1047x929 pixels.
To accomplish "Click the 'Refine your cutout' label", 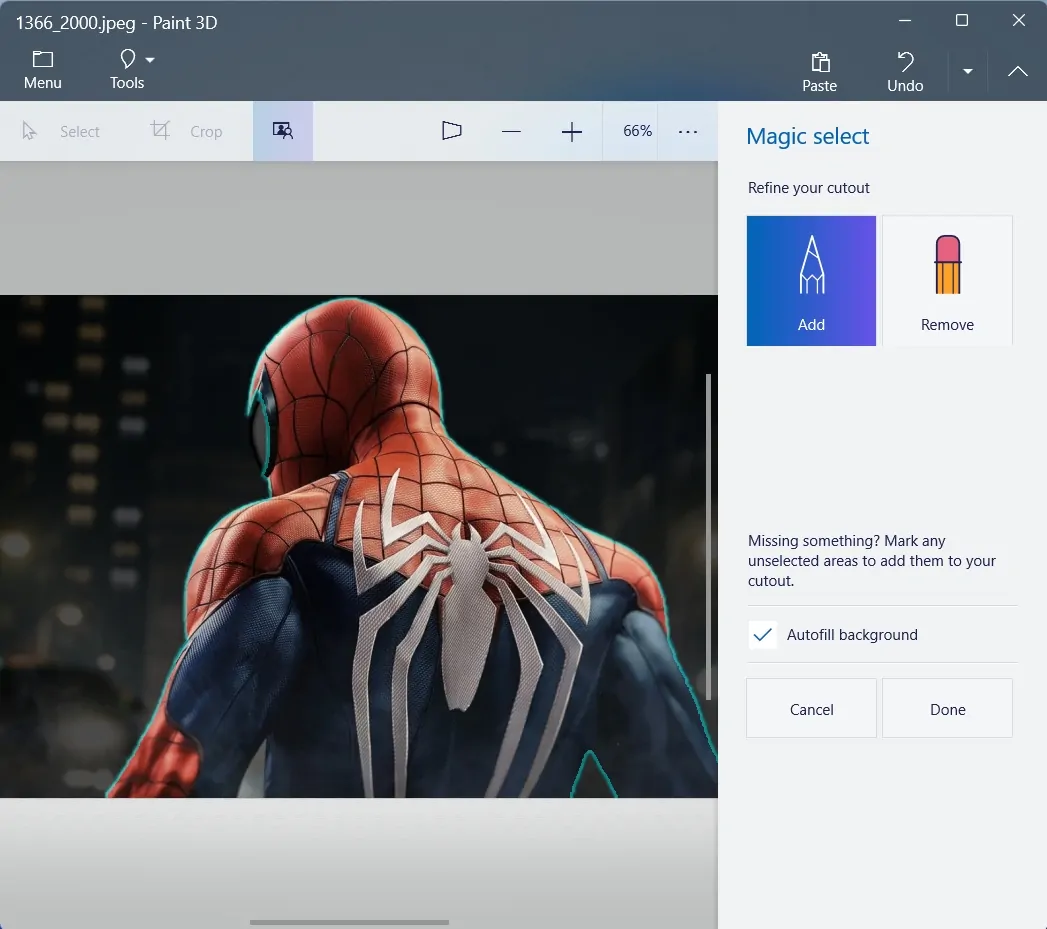I will pos(809,188).
